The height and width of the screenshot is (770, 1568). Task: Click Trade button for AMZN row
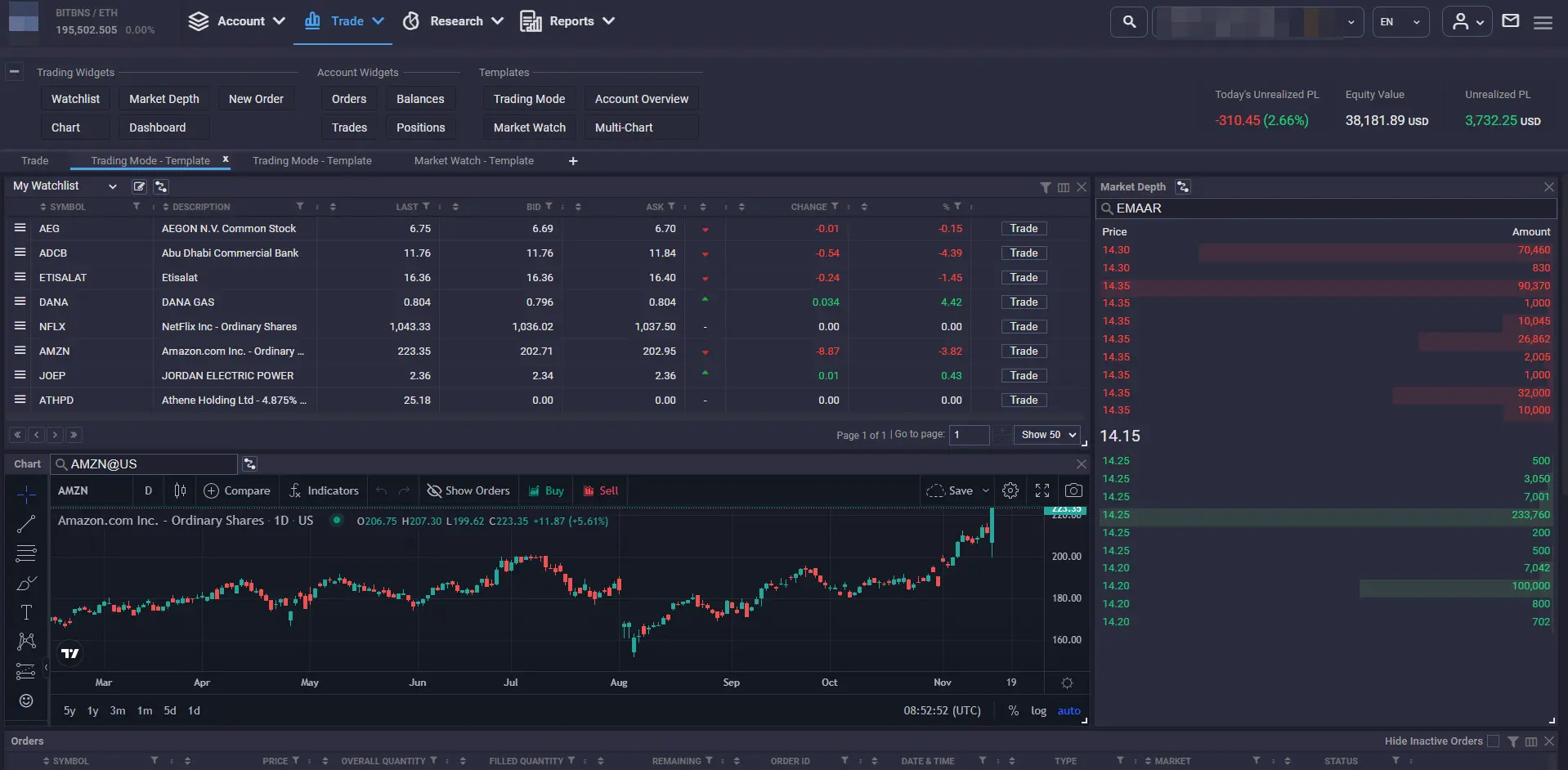1024,351
